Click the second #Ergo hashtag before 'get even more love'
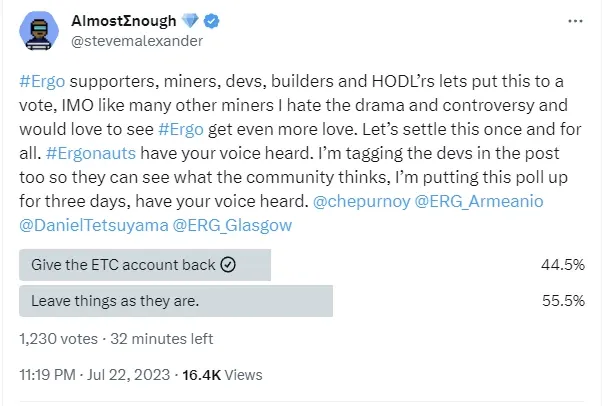The height and width of the screenshot is (406, 606). (181, 129)
